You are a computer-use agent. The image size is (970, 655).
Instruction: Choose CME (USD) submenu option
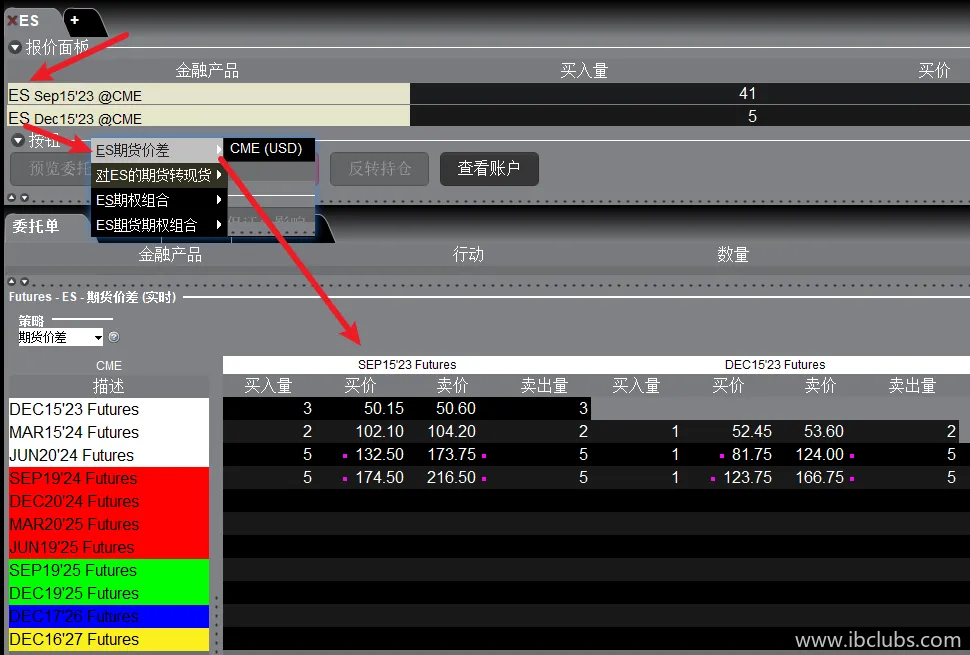pos(265,148)
